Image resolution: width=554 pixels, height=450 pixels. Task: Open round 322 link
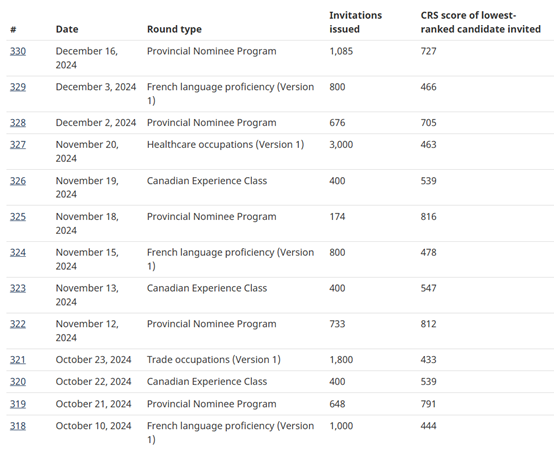[x=18, y=324]
